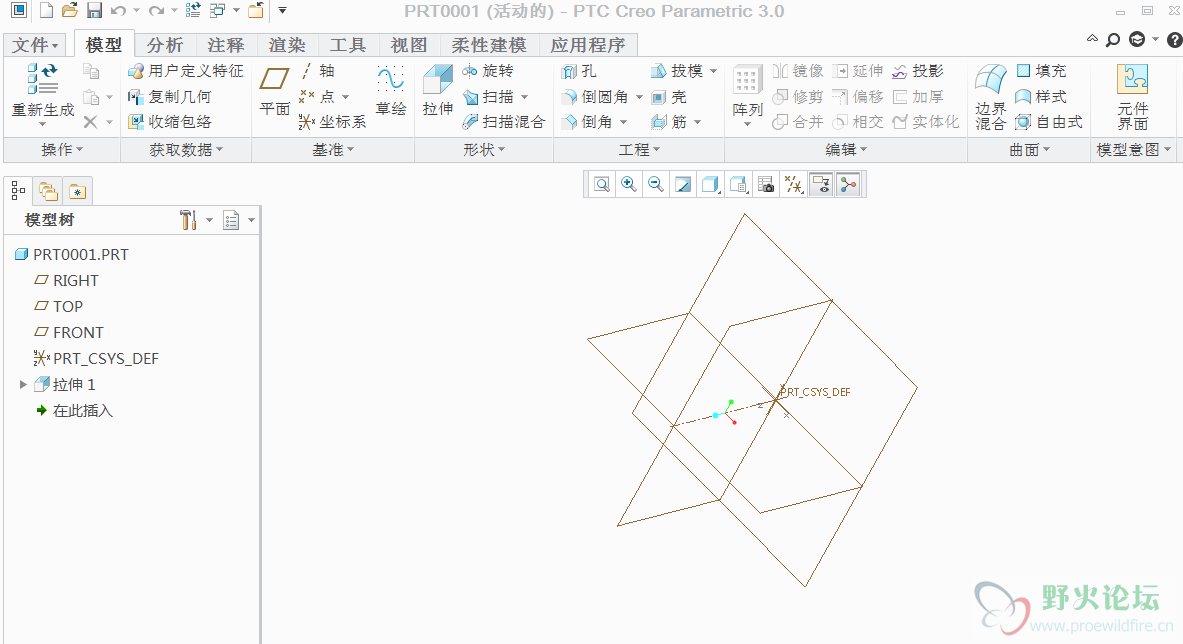Click the 元件界面 (Component Interface) button
The height and width of the screenshot is (644, 1183).
[x=1132, y=95]
